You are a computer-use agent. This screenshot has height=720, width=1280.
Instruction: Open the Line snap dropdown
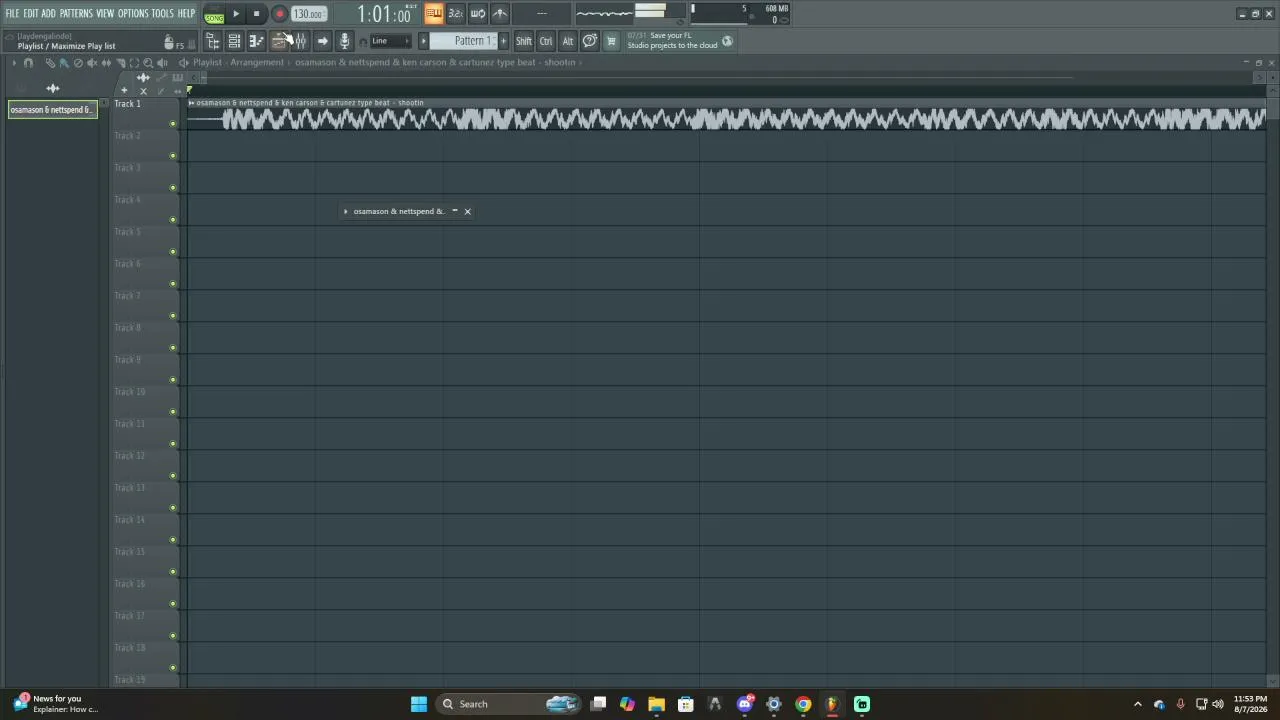tap(390, 41)
